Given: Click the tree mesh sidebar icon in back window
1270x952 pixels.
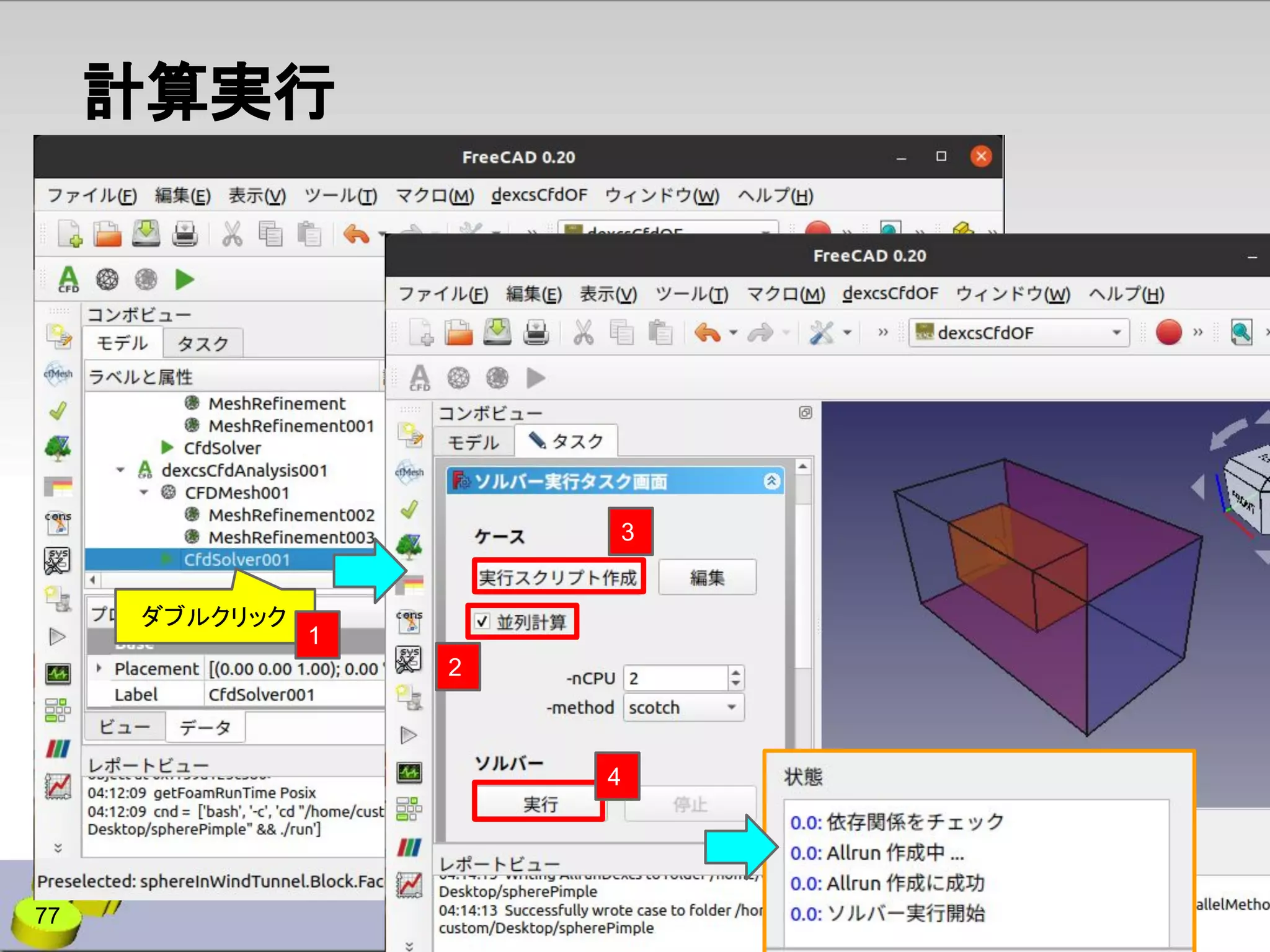Looking at the screenshot, I should (58, 448).
